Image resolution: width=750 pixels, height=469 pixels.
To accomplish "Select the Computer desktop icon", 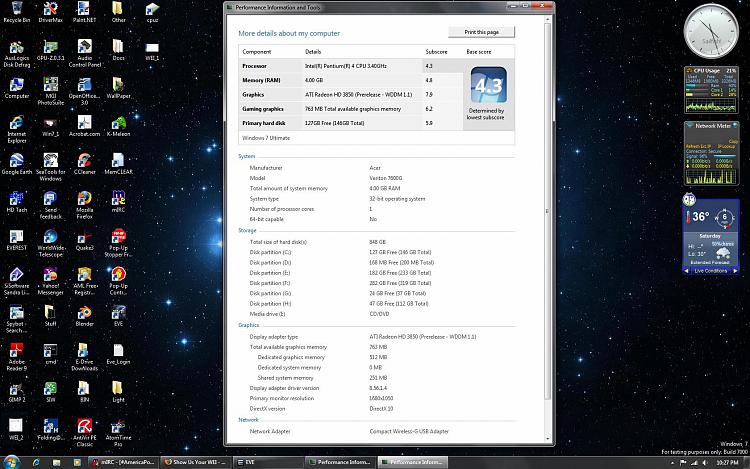I will 17,88.
